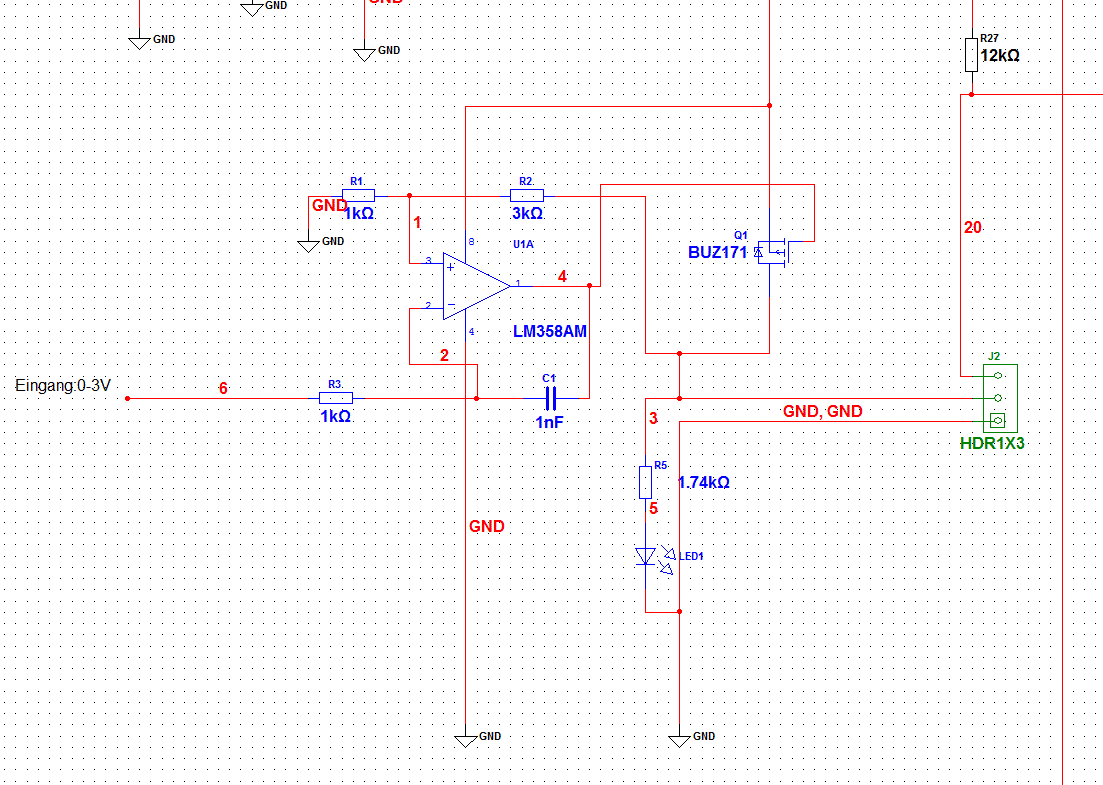
Task: Click the '3kΩ' value of R2
Action: (x=527, y=213)
